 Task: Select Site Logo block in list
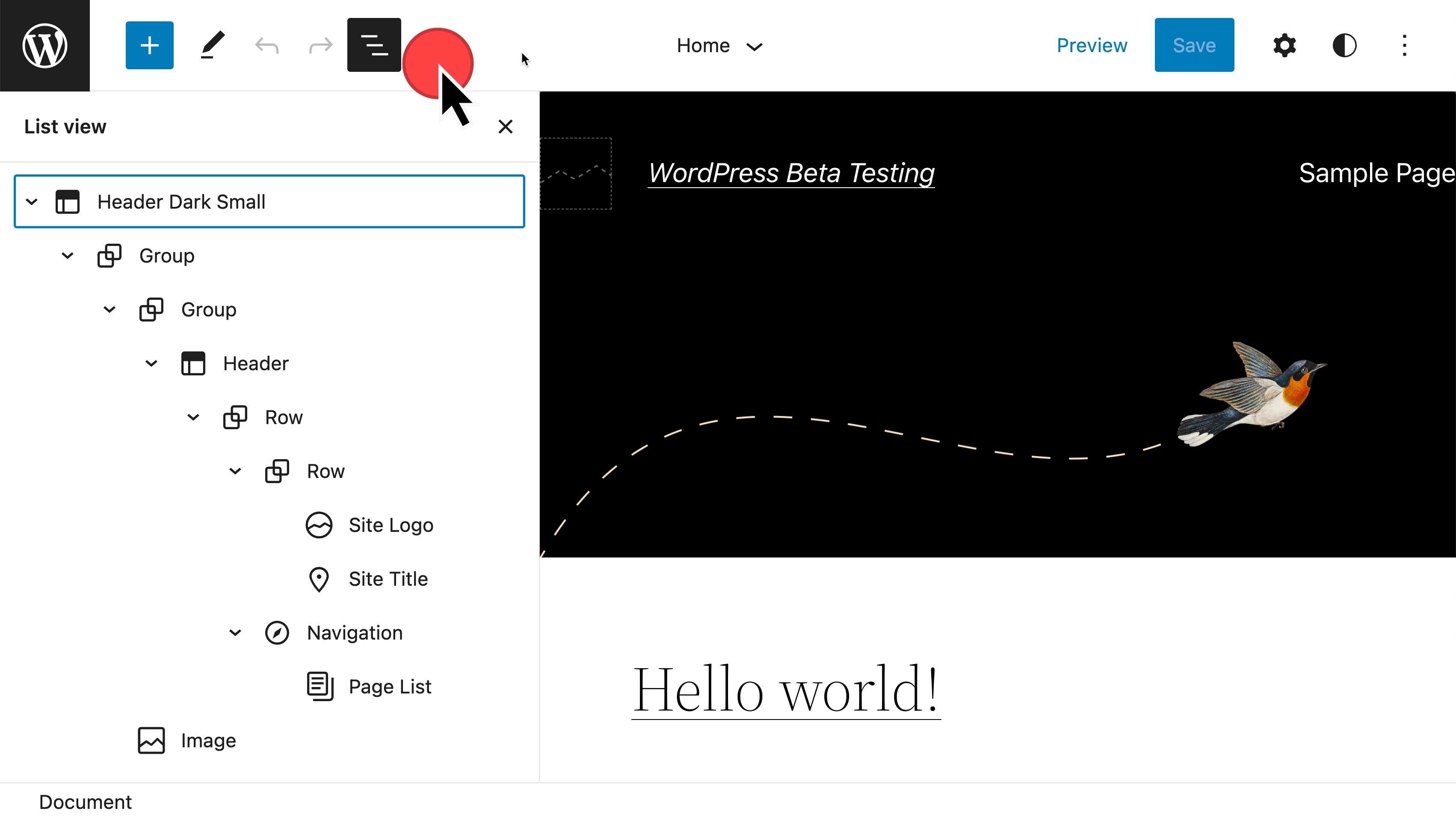click(x=391, y=525)
